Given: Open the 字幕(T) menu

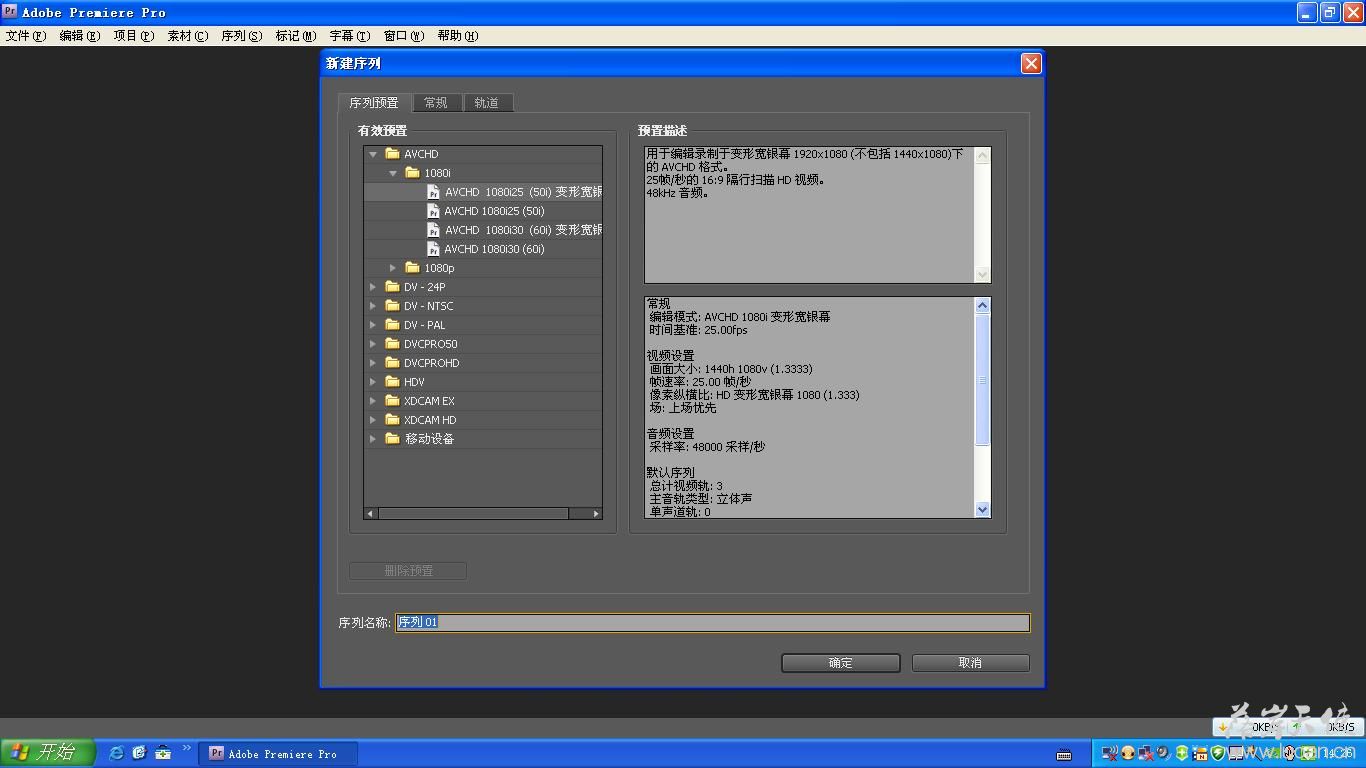Looking at the screenshot, I should (350, 36).
